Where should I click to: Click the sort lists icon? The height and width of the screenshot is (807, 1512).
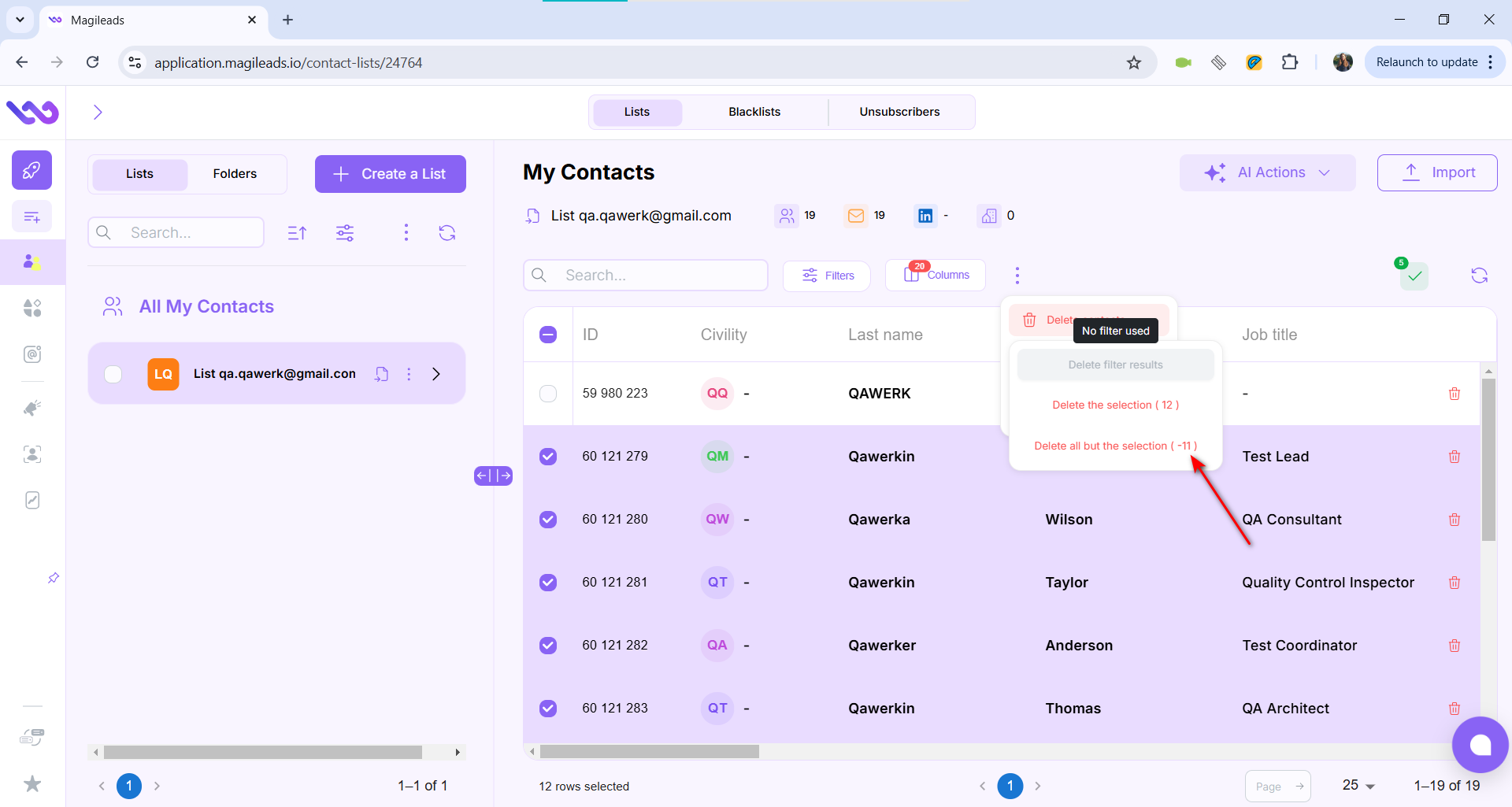[297, 232]
